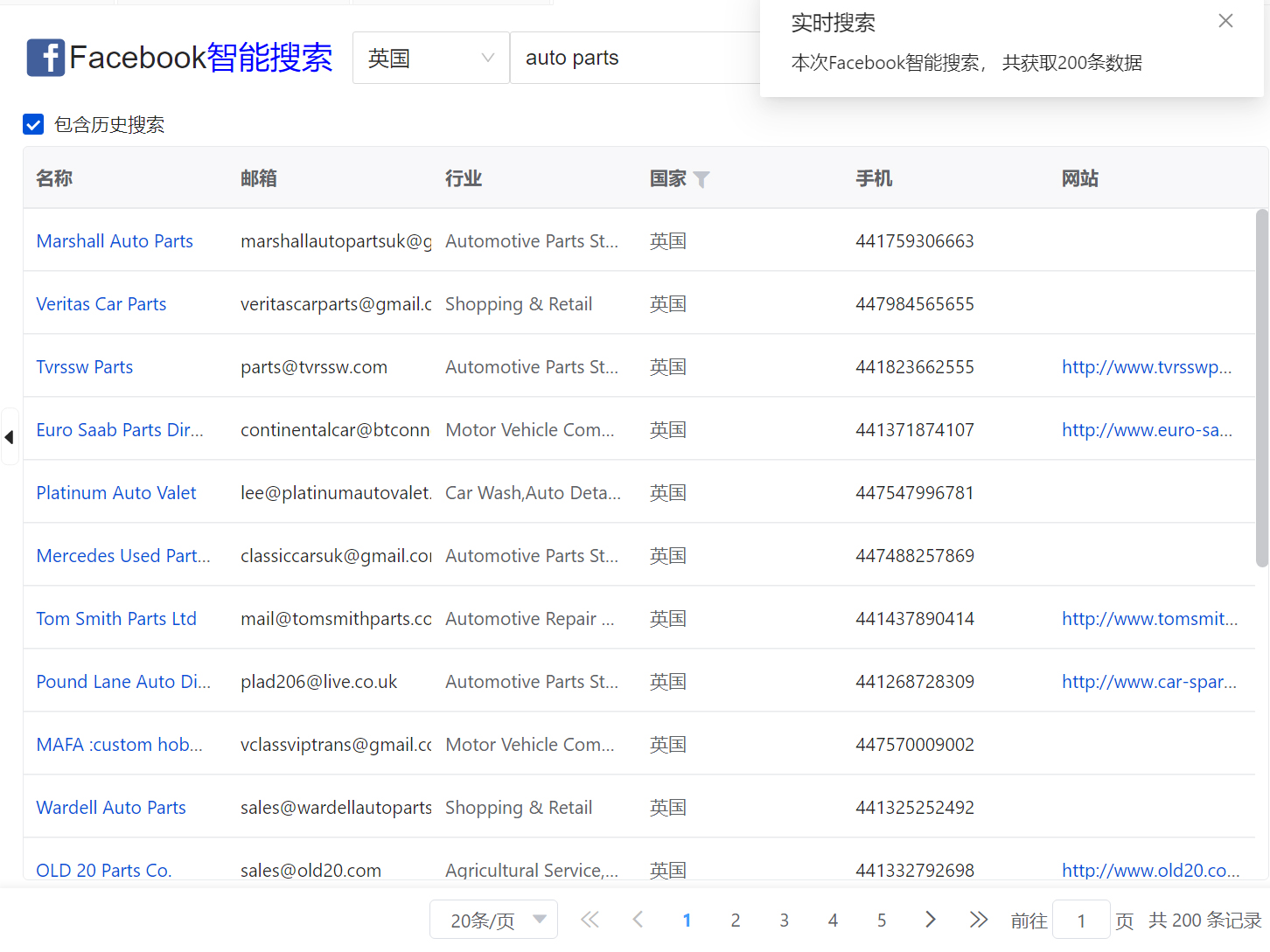Open Marshall Auto Parts company link

pos(115,241)
